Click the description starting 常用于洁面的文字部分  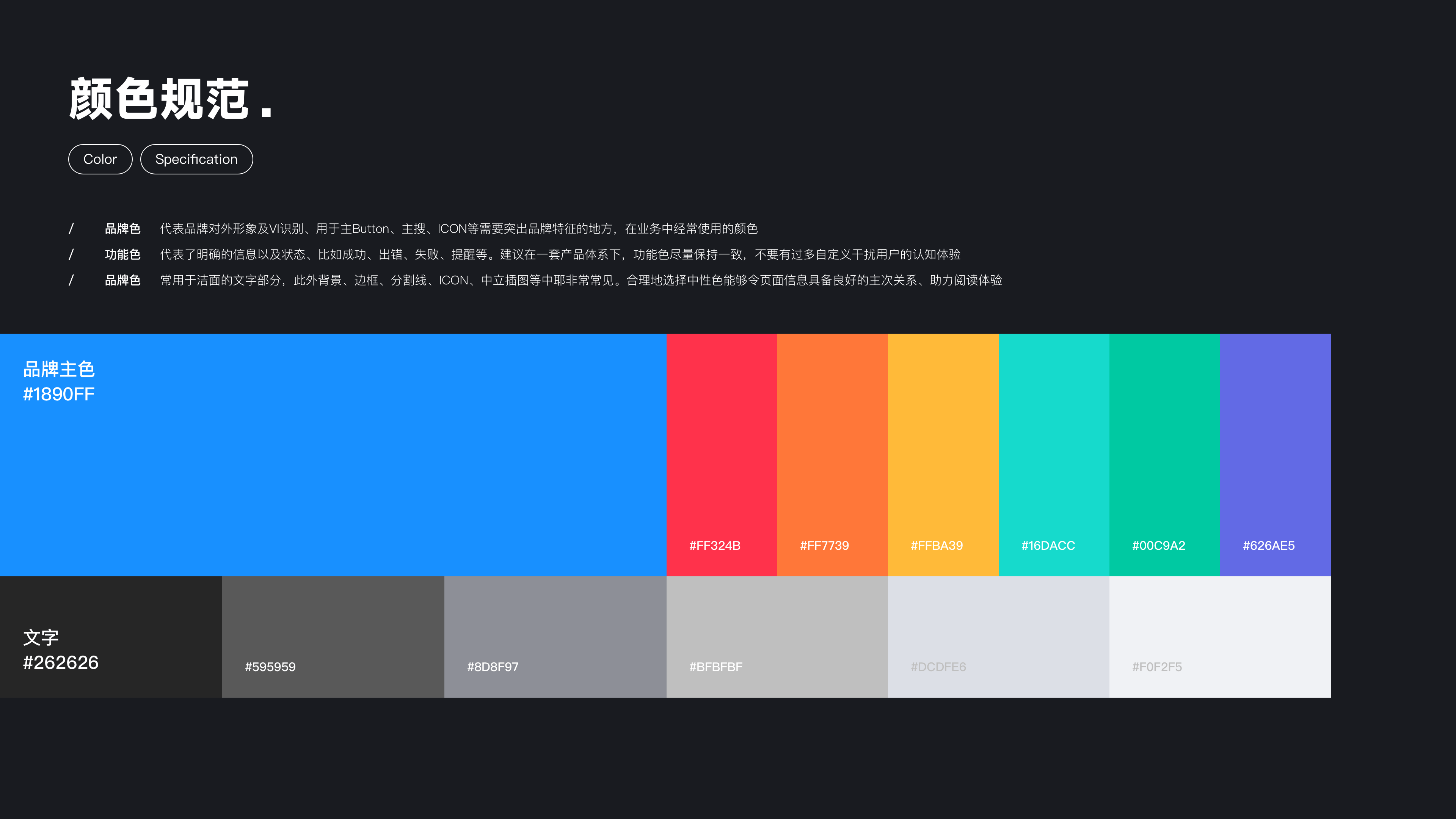click(581, 280)
